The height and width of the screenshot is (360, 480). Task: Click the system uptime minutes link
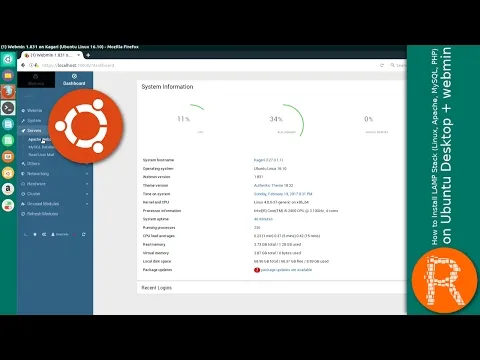coord(263,219)
